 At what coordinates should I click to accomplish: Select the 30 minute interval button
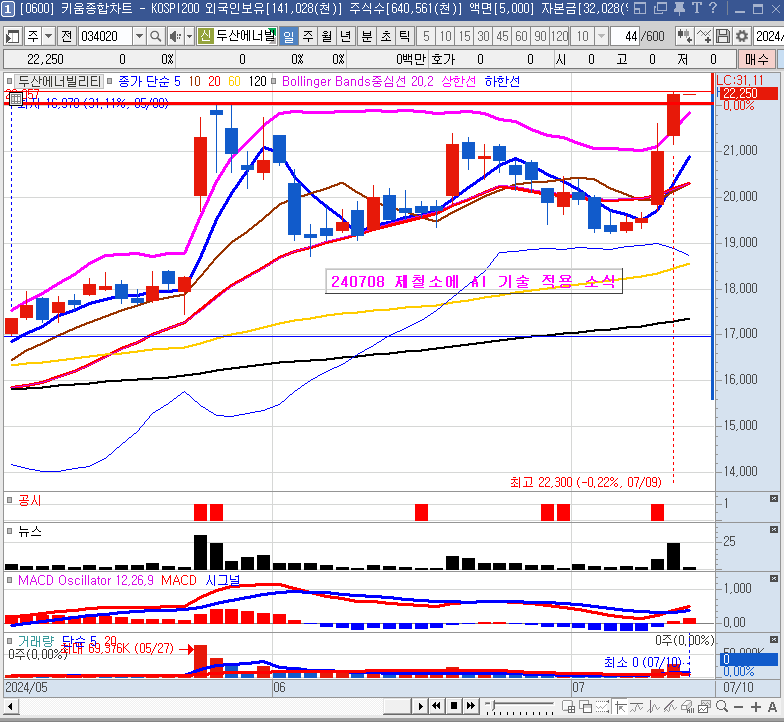(483, 36)
